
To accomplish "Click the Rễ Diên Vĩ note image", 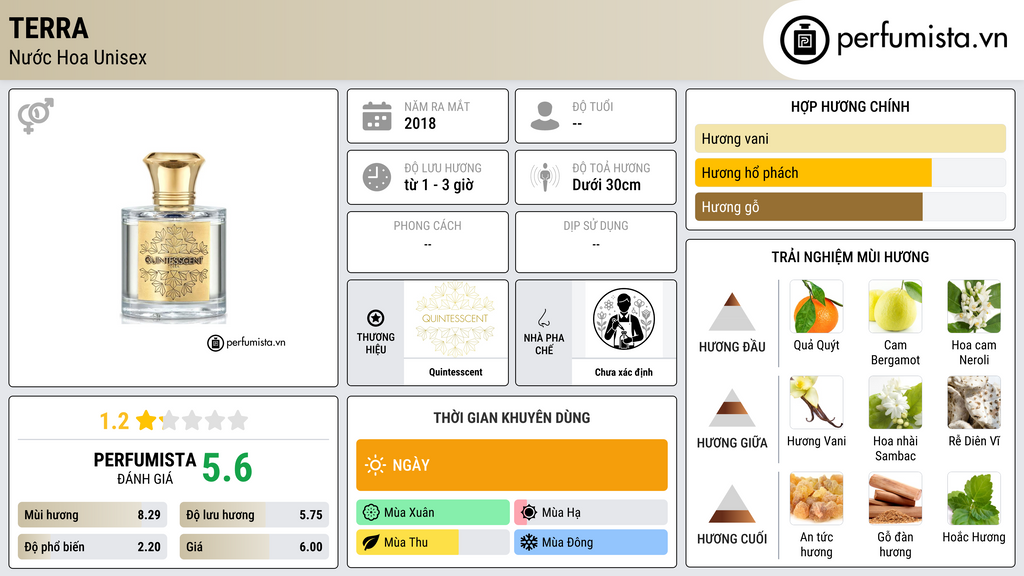I will tap(974, 403).
